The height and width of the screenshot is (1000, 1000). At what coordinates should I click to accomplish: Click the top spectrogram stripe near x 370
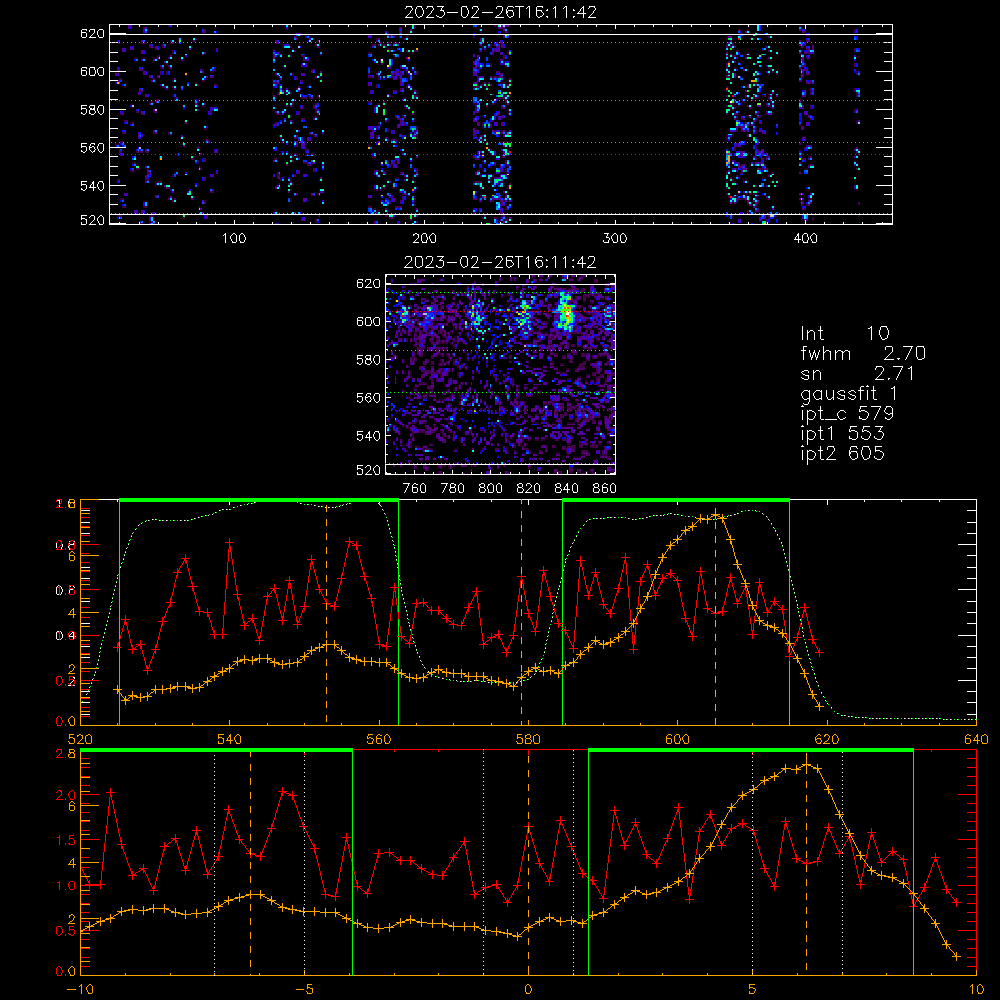(x=751, y=124)
